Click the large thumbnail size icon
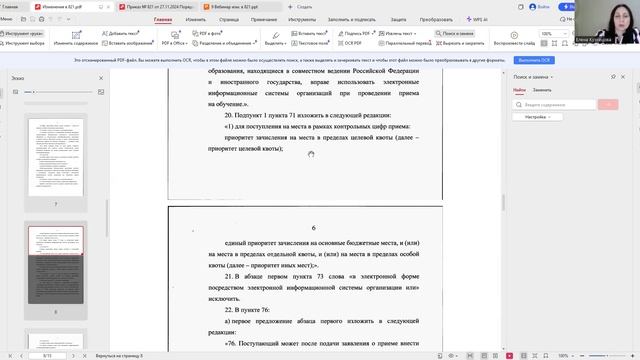The height and width of the screenshot is (360, 640). pyautogui.click(x=101, y=92)
